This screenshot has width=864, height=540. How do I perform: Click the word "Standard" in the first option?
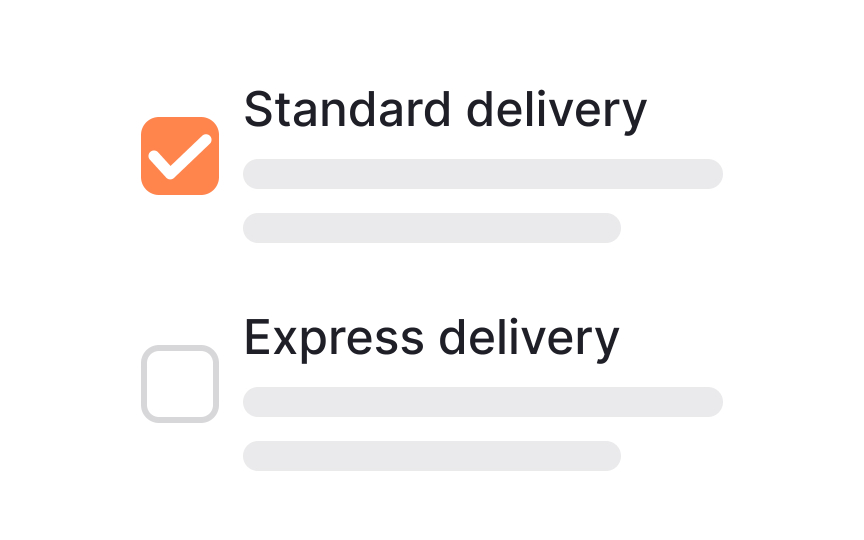pyautogui.click(x=348, y=109)
